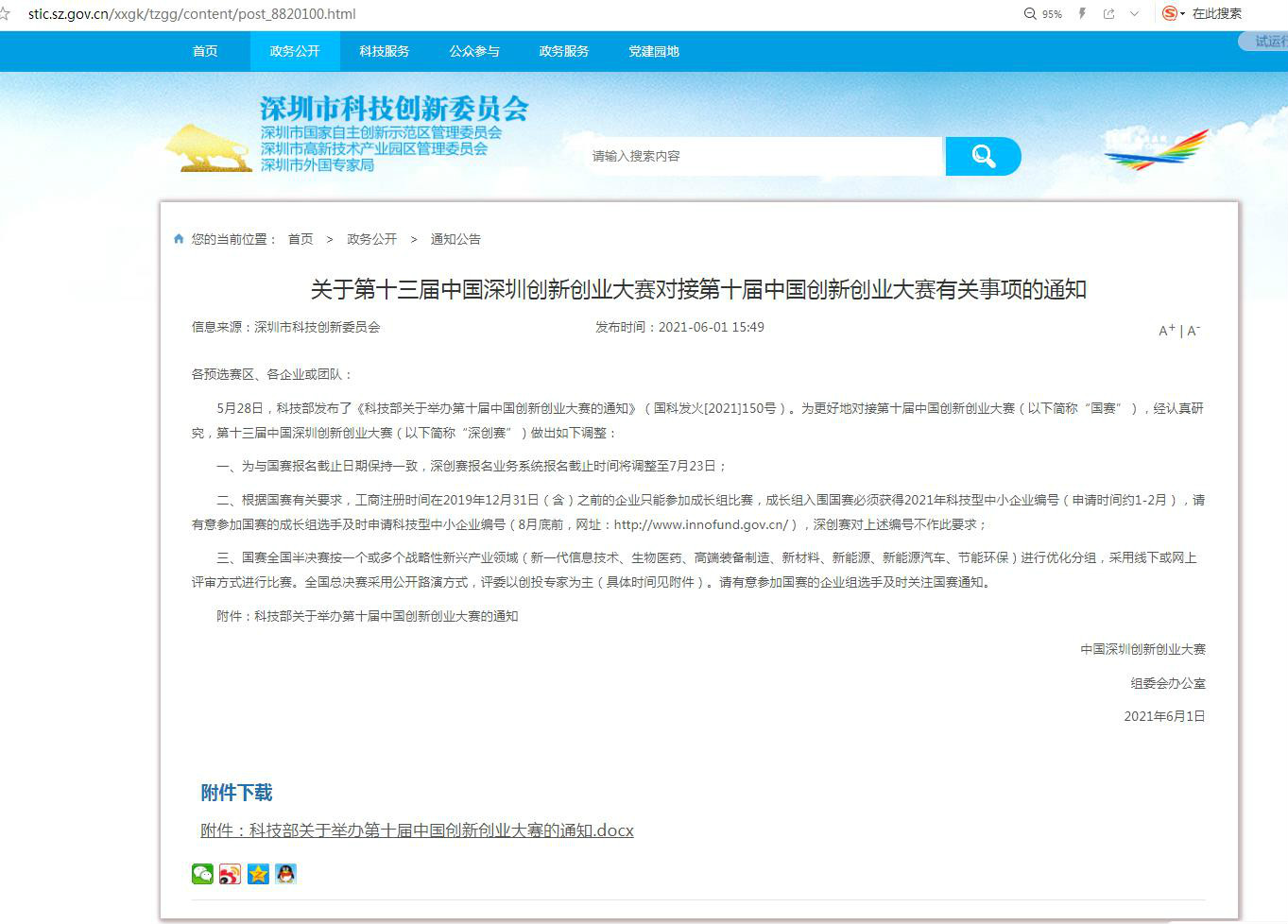This screenshot has height=924, width=1288.
Task: Click the signature line '组委会办公室'
Action: [x=1168, y=683]
